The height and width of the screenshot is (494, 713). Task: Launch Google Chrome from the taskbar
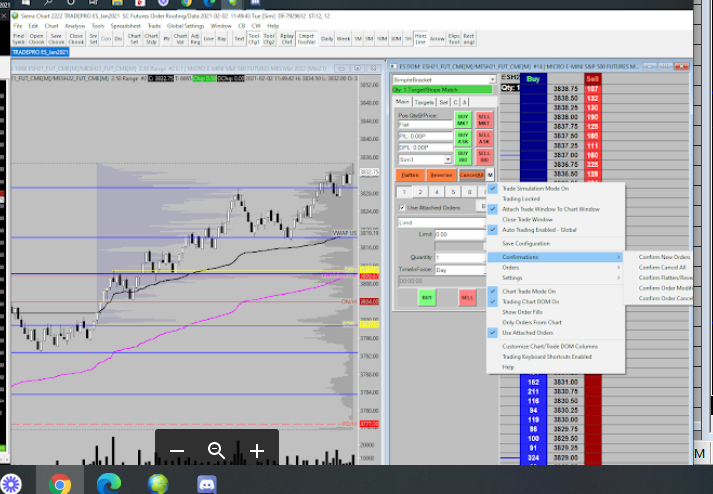click(60, 485)
